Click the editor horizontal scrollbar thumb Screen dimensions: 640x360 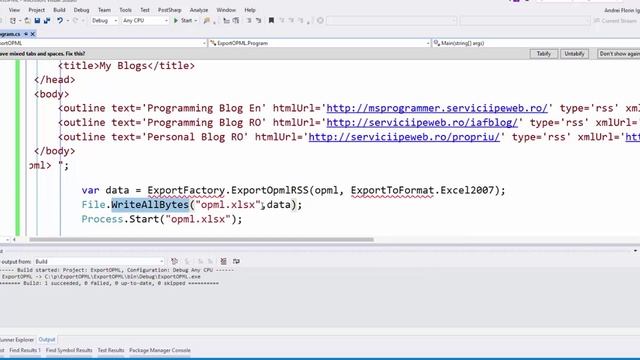[201, 240]
